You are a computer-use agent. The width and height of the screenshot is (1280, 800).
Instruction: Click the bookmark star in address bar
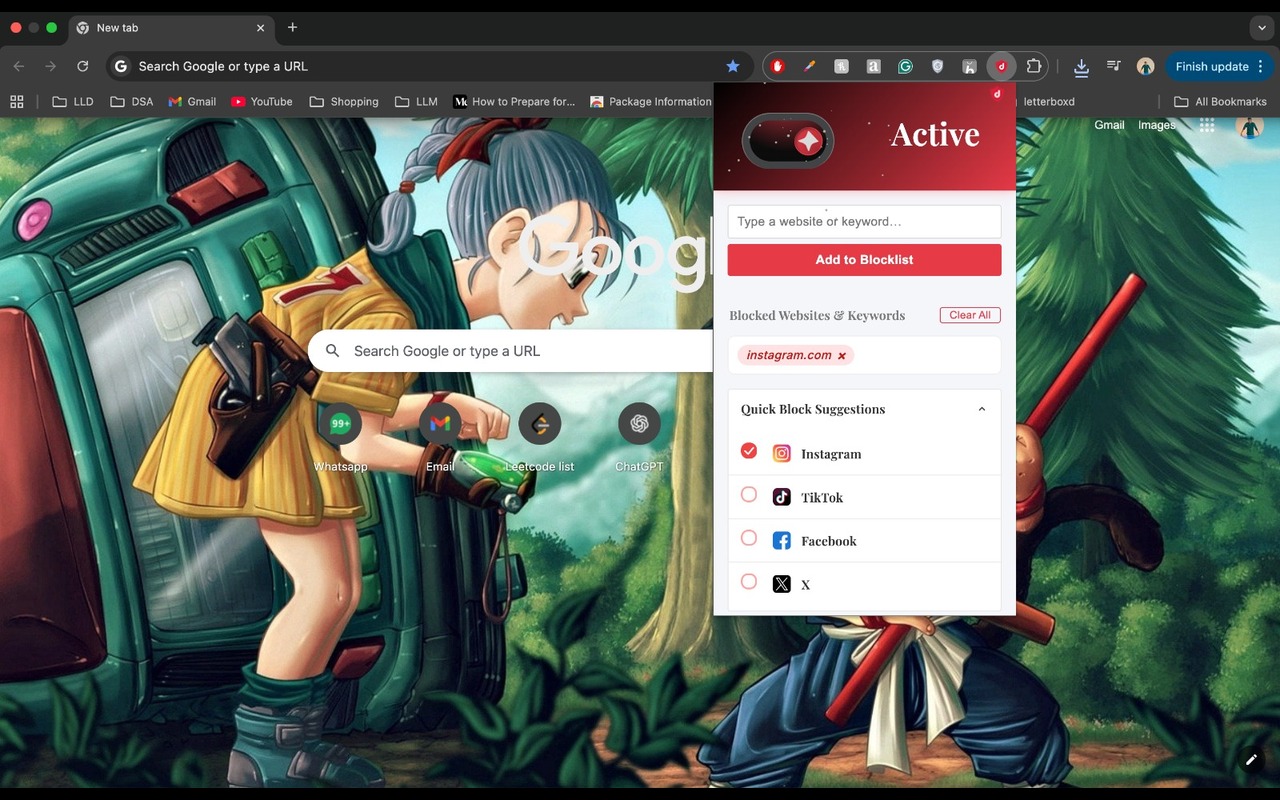tap(733, 66)
